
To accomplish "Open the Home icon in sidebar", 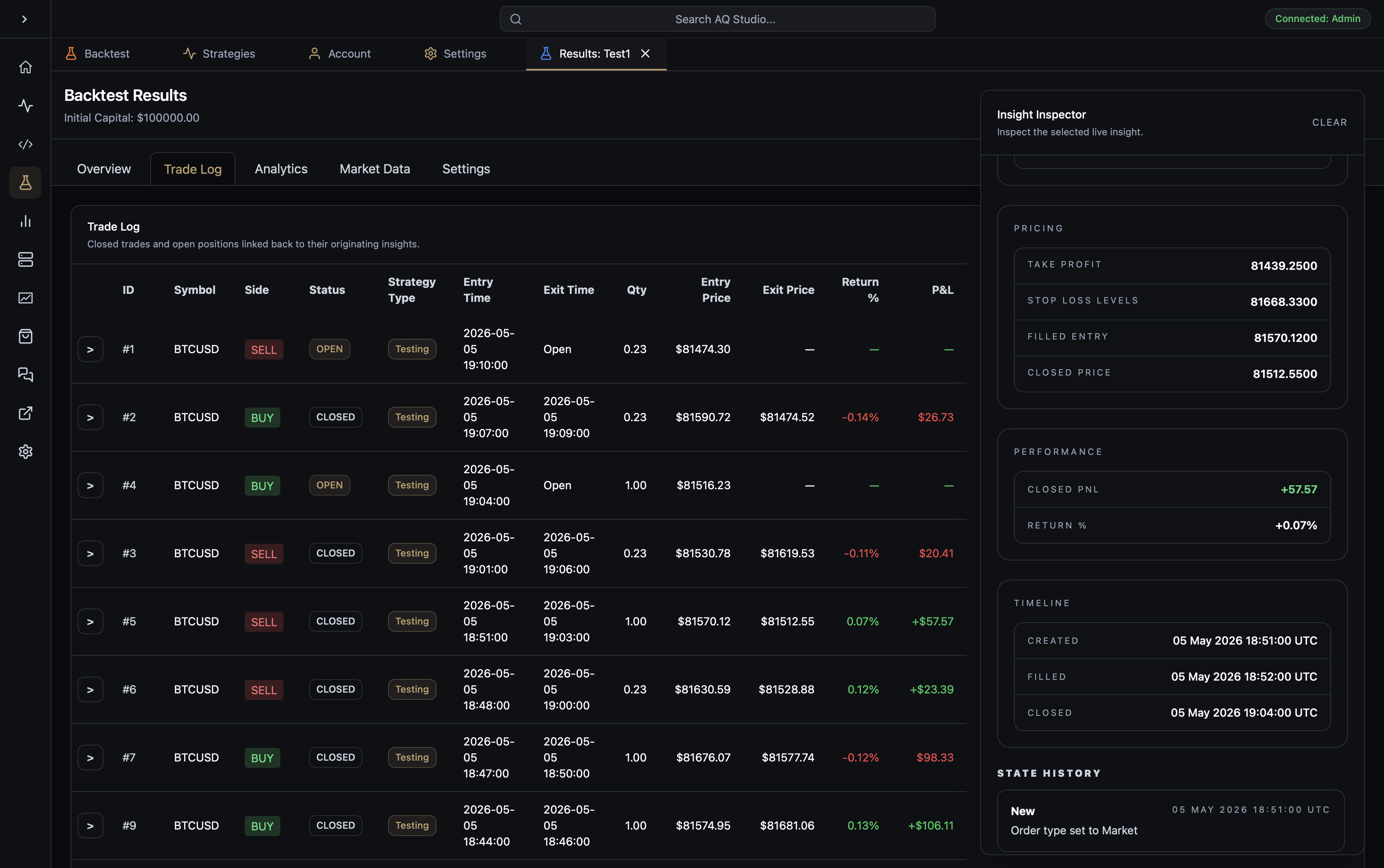I will 25,67.
